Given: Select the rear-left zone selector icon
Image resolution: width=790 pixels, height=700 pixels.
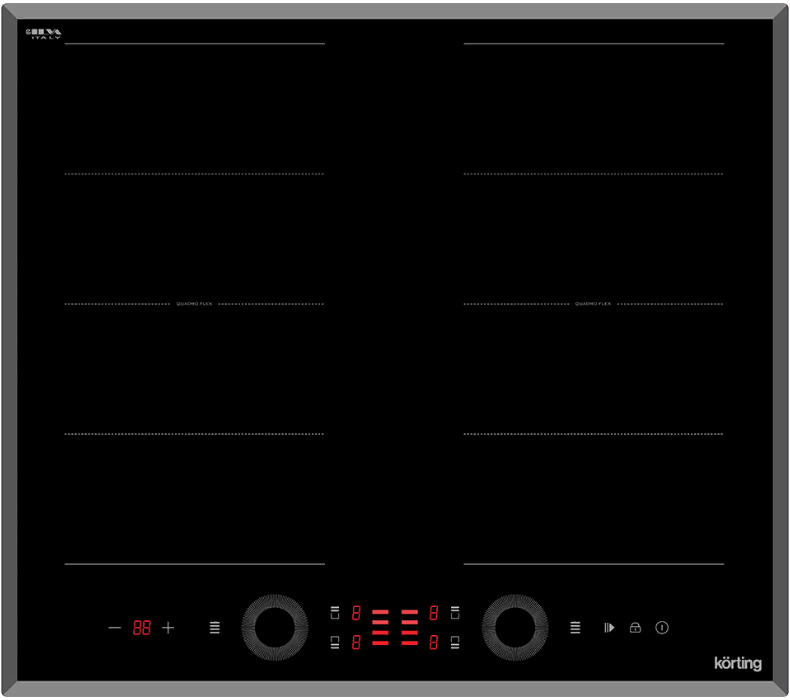Looking at the screenshot, I should click(335, 613).
